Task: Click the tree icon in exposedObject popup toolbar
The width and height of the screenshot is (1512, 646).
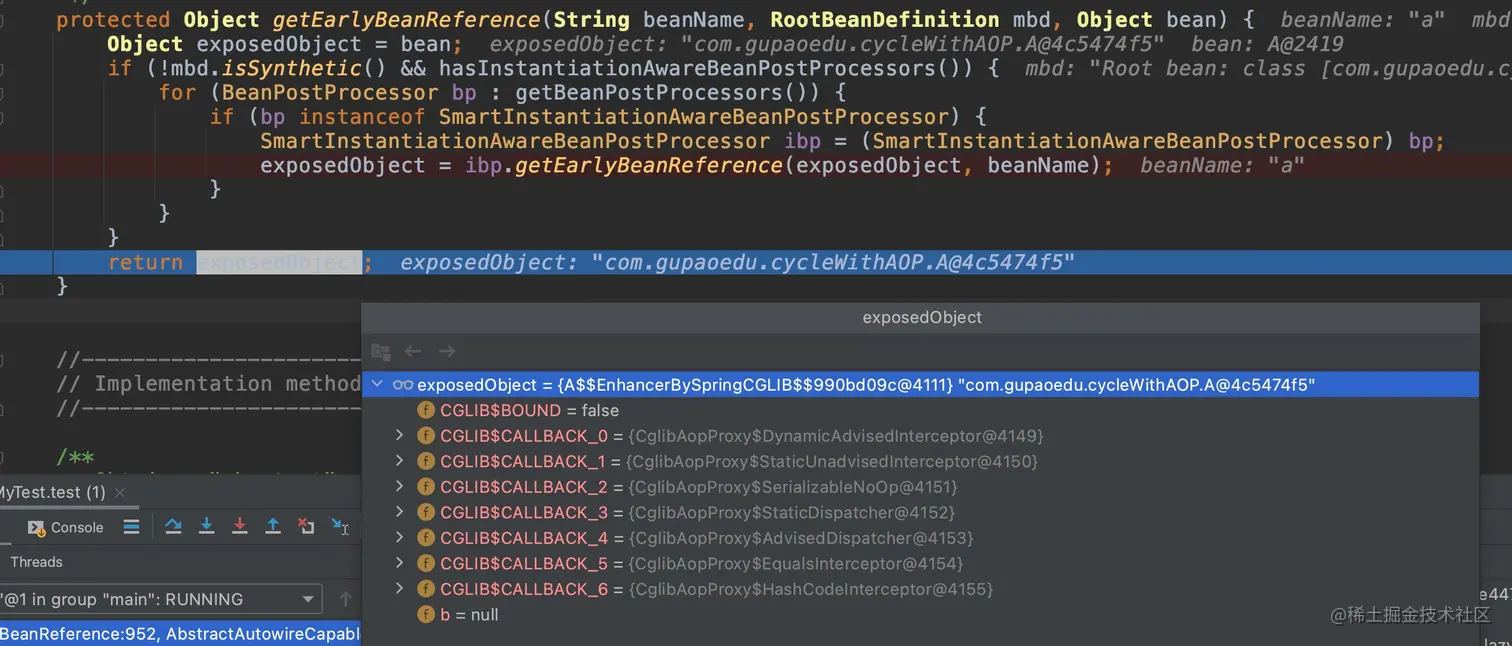Action: click(381, 351)
